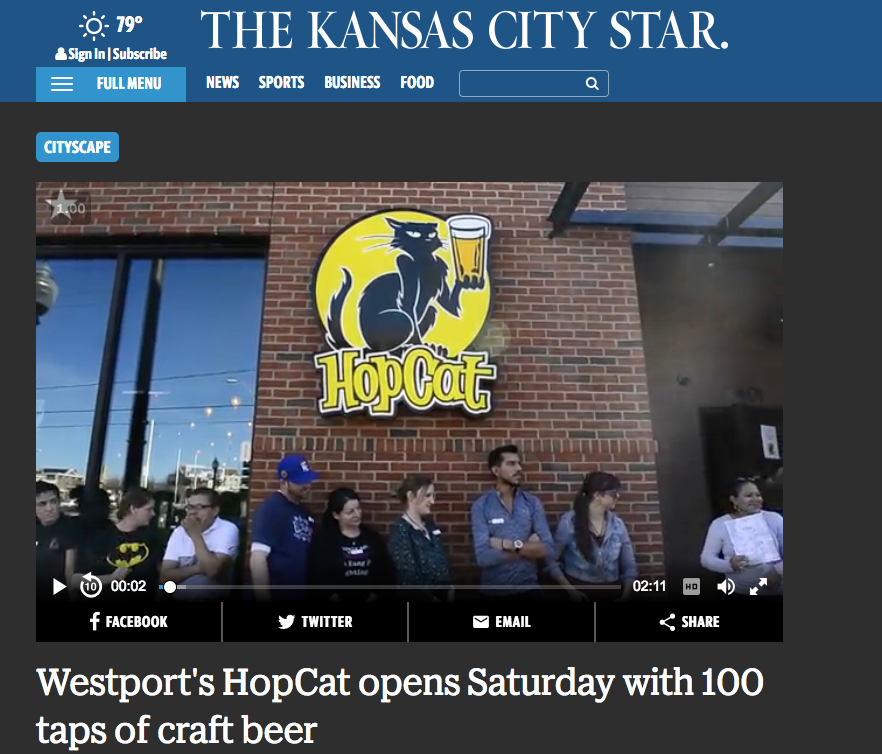Open the Share options

tap(689, 622)
